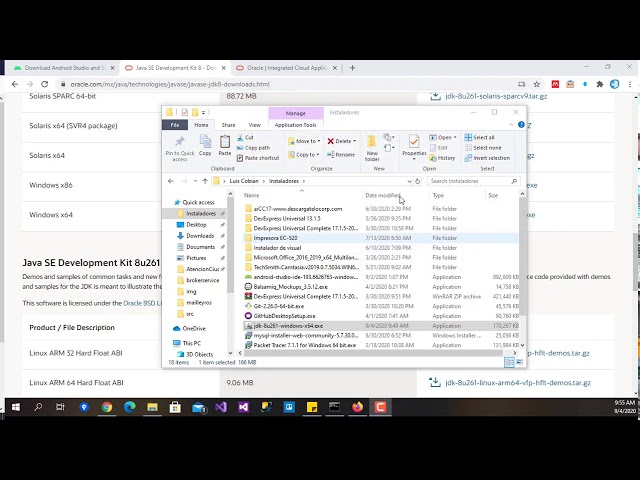This screenshot has height=480, width=640.
Task: Click the Rename button in Organize group
Action: click(341, 155)
